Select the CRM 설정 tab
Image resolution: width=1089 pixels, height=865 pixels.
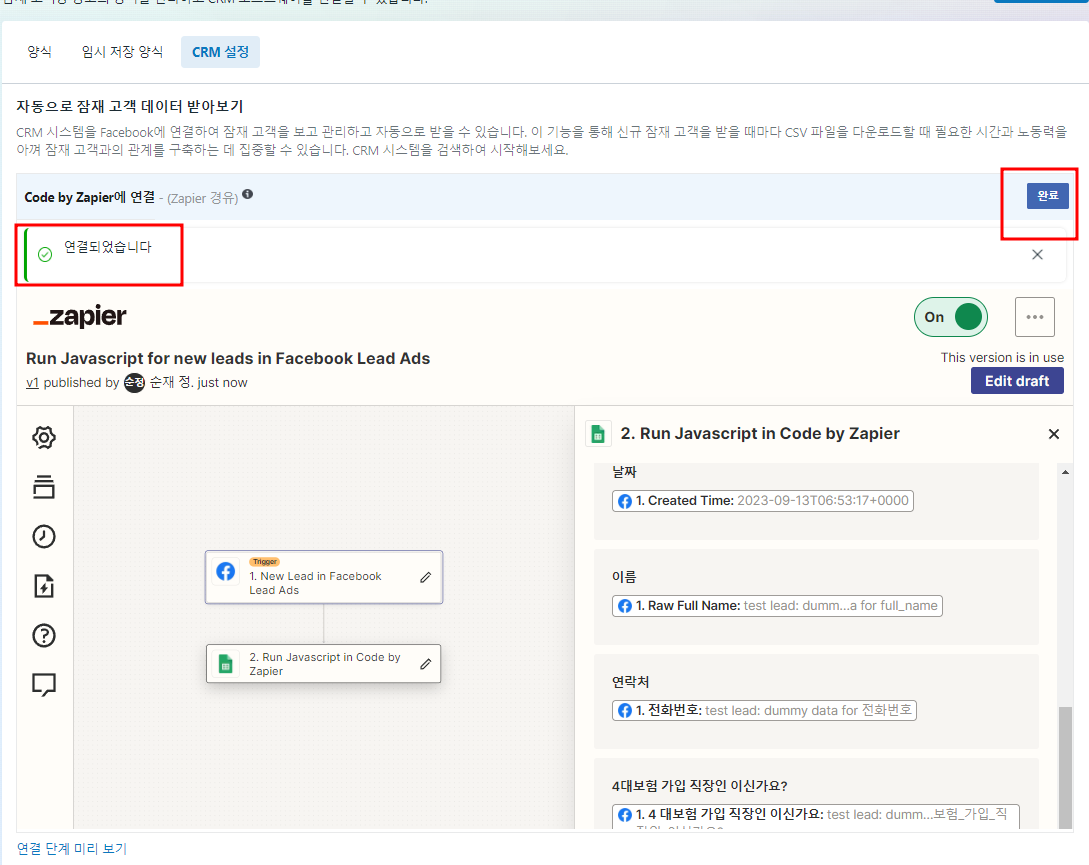(220, 52)
